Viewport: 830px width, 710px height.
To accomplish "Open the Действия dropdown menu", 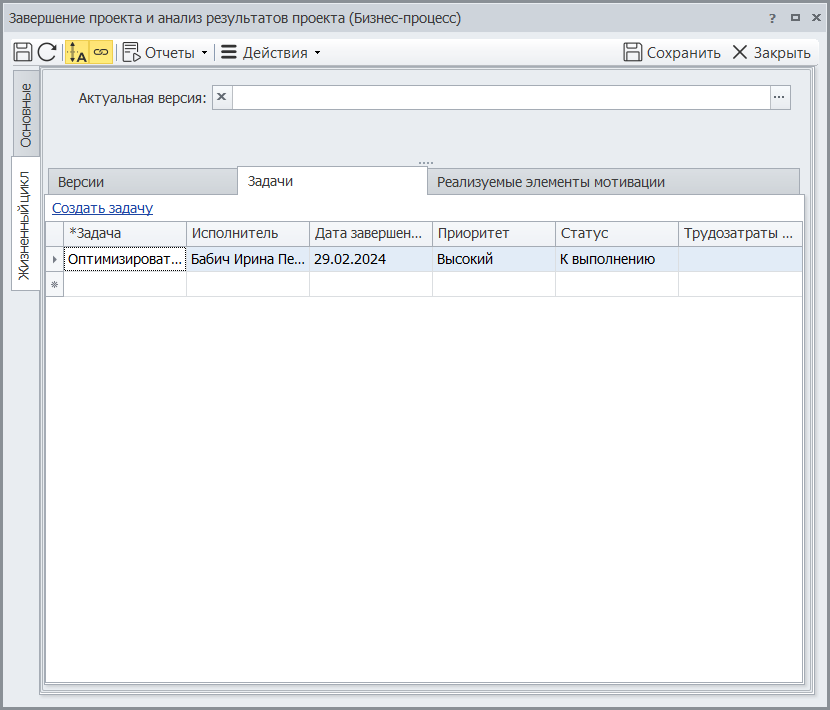I will coord(271,52).
